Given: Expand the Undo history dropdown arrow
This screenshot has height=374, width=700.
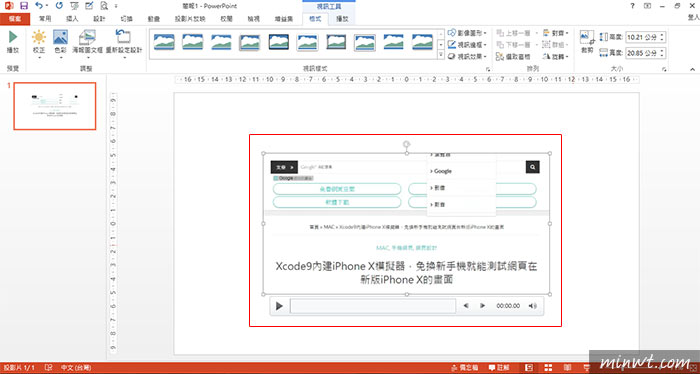Looking at the screenshot, I should (x=47, y=6).
